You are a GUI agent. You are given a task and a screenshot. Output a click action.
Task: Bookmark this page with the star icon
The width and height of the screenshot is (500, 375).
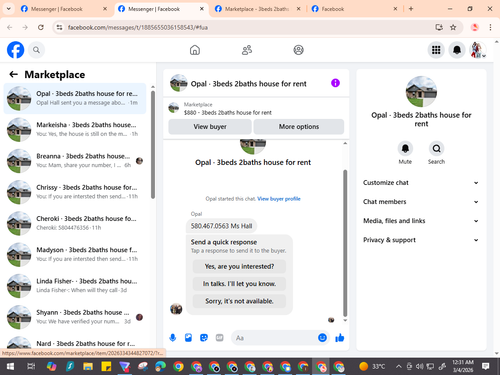(453, 27)
